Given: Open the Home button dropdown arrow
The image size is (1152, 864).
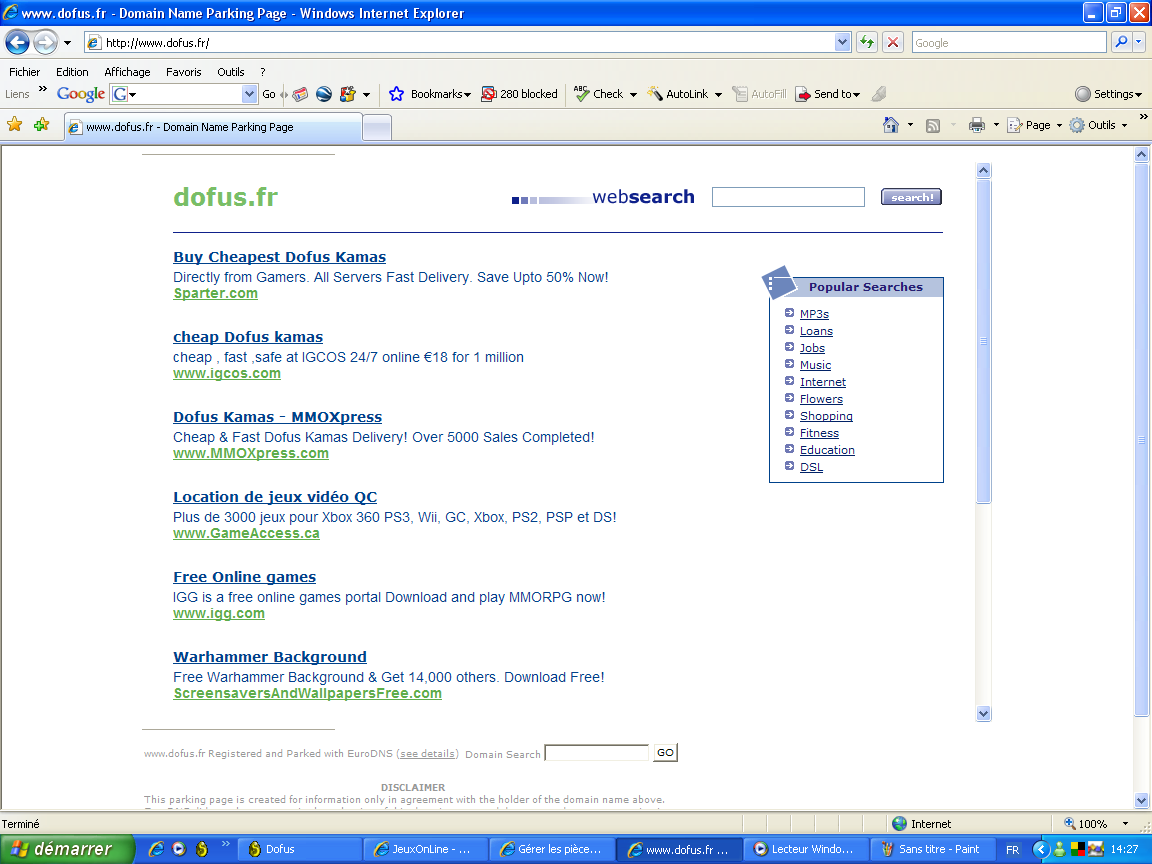Looking at the screenshot, I should click(911, 125).
